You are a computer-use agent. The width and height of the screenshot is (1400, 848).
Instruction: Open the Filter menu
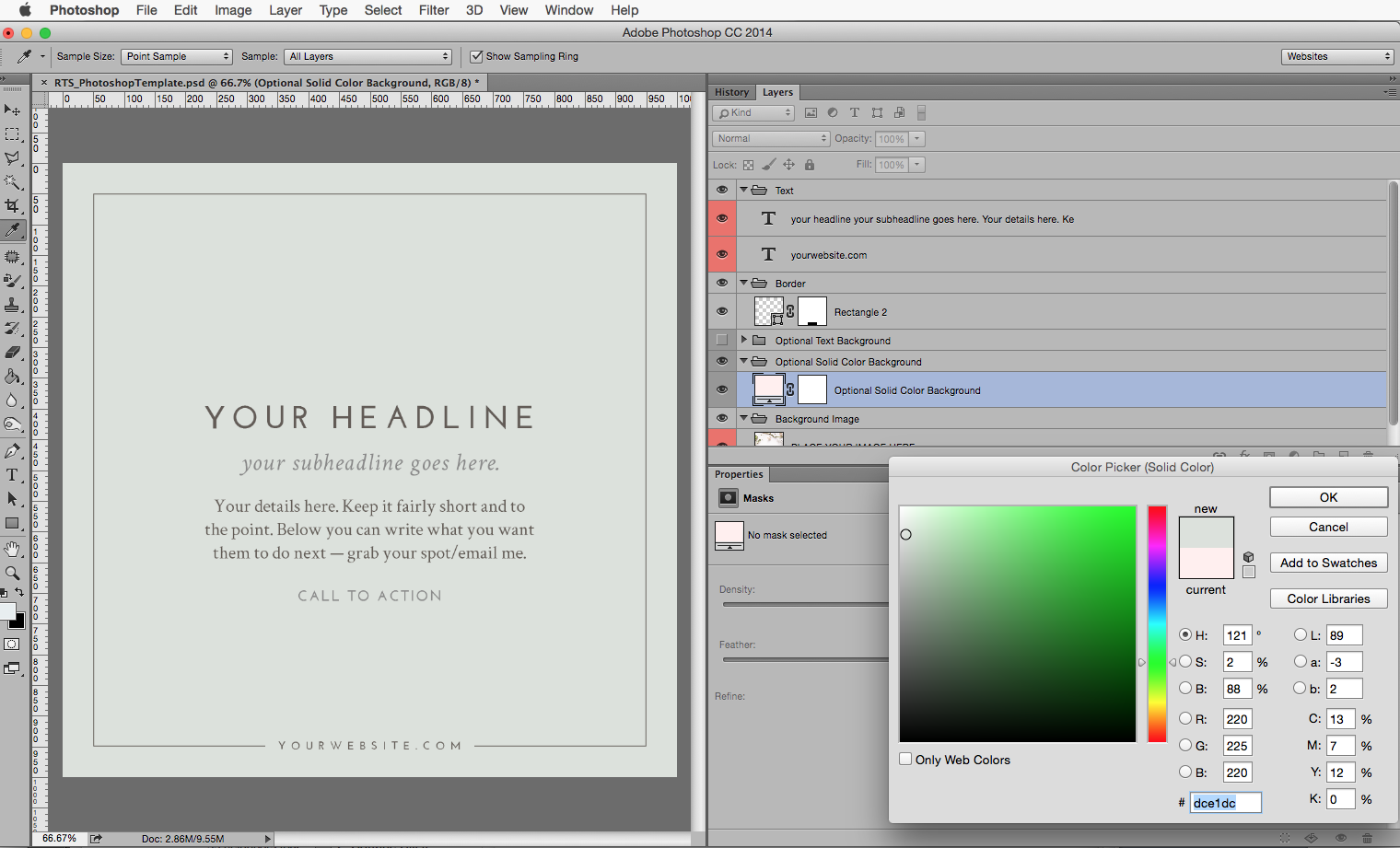(x=434, y=10)
